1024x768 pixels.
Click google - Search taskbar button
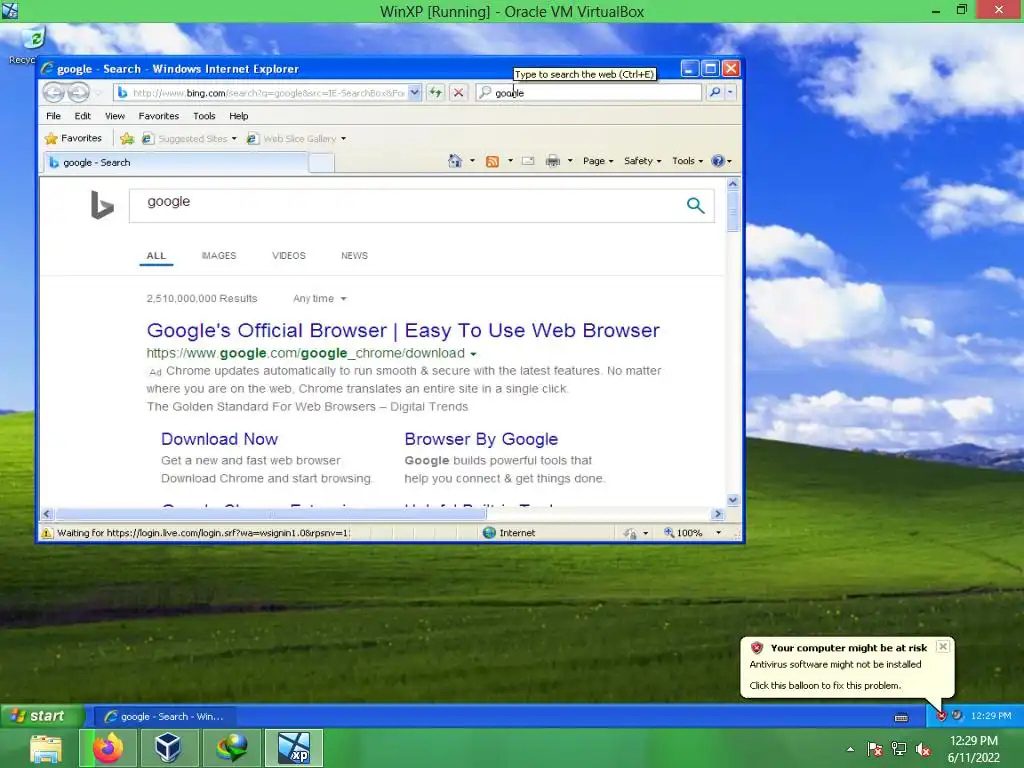(x=166, y=716)
